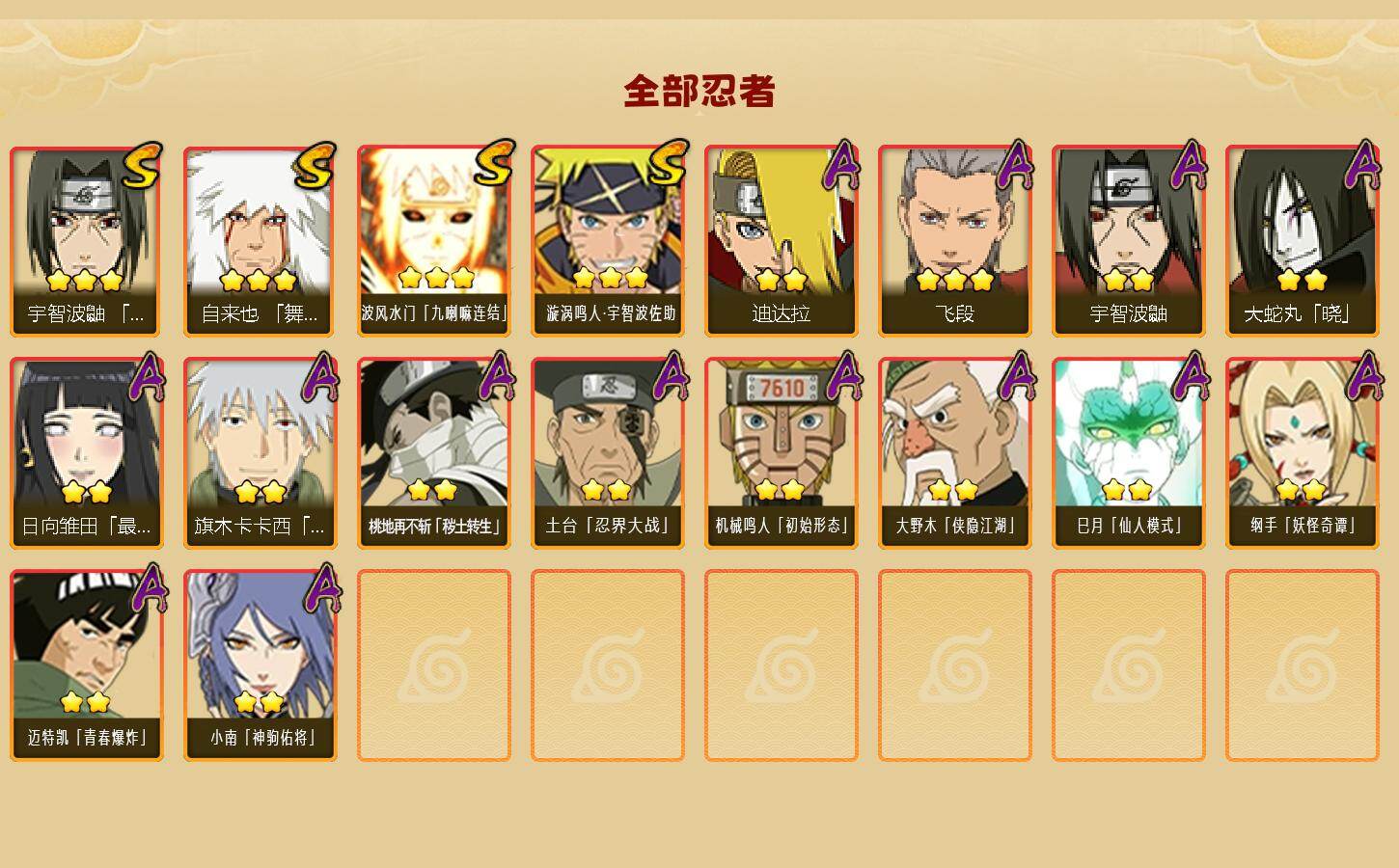Select the 大野木「侠隐江湖」 card
1399x868 pixels.
point(955,453)
